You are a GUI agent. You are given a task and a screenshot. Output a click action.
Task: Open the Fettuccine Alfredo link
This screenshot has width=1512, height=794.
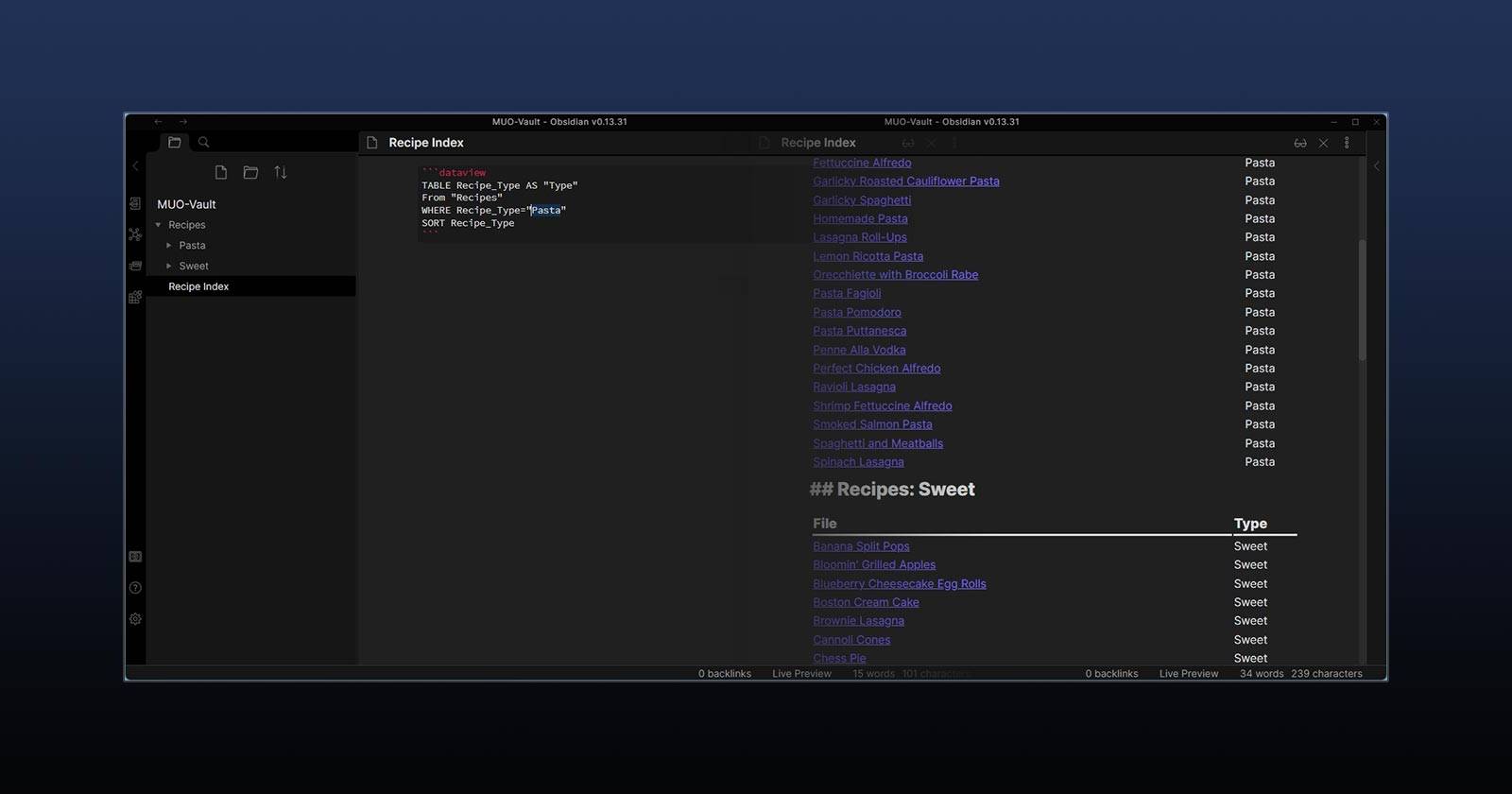(862, 163)
